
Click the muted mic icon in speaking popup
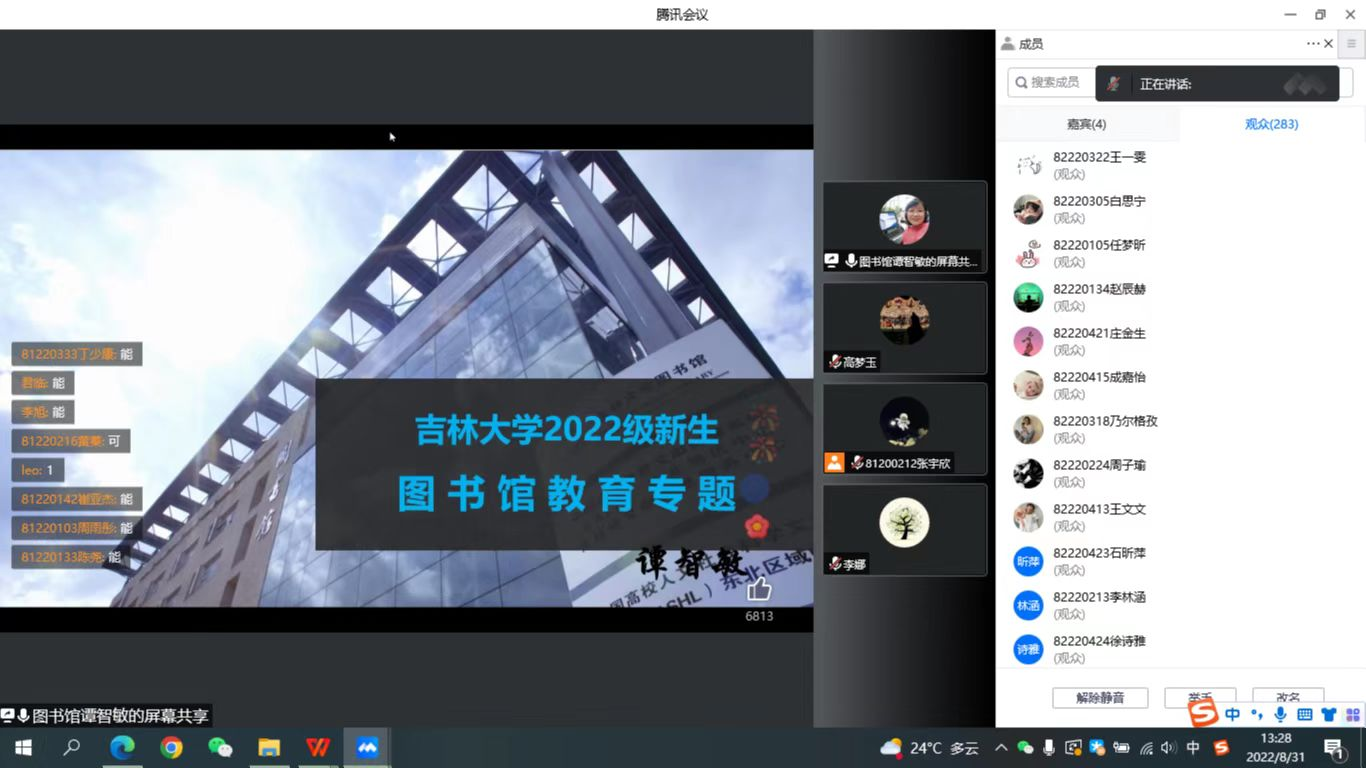click(x=1113, y=84)
